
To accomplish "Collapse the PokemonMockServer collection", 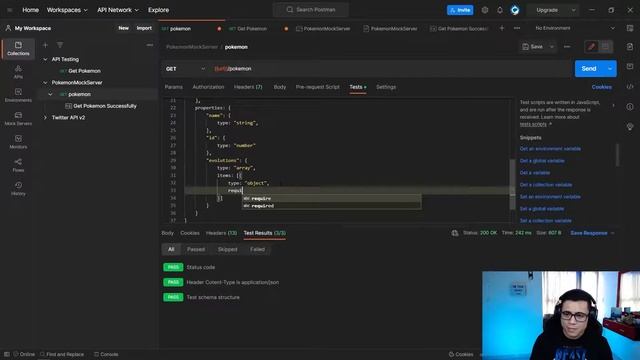I will pos(45,82).
